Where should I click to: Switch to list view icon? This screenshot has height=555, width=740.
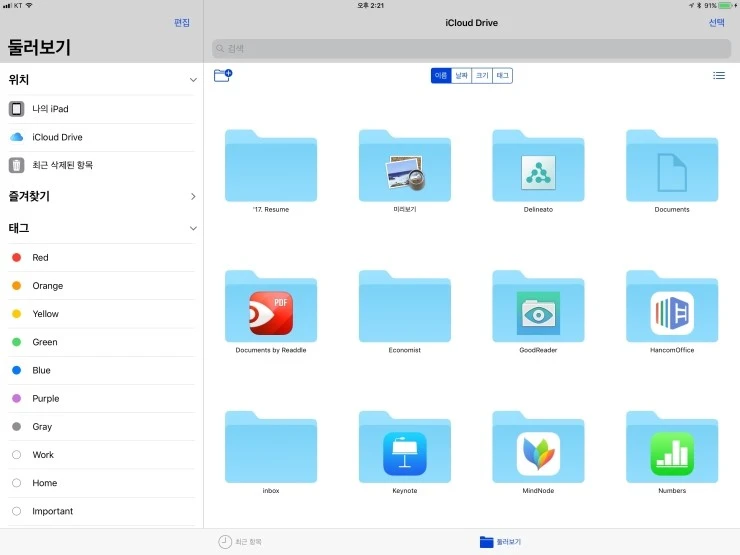click(719, 76)
